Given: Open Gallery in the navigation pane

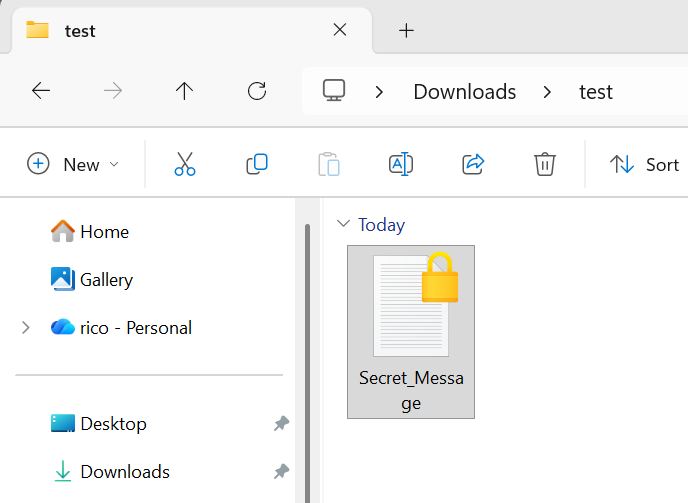Looking at the screenshot, I should [91, 280].
